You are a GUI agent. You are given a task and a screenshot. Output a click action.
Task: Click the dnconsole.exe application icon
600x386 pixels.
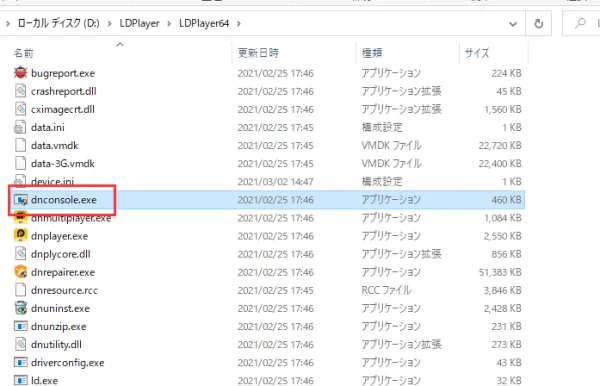tap(20, 200)
